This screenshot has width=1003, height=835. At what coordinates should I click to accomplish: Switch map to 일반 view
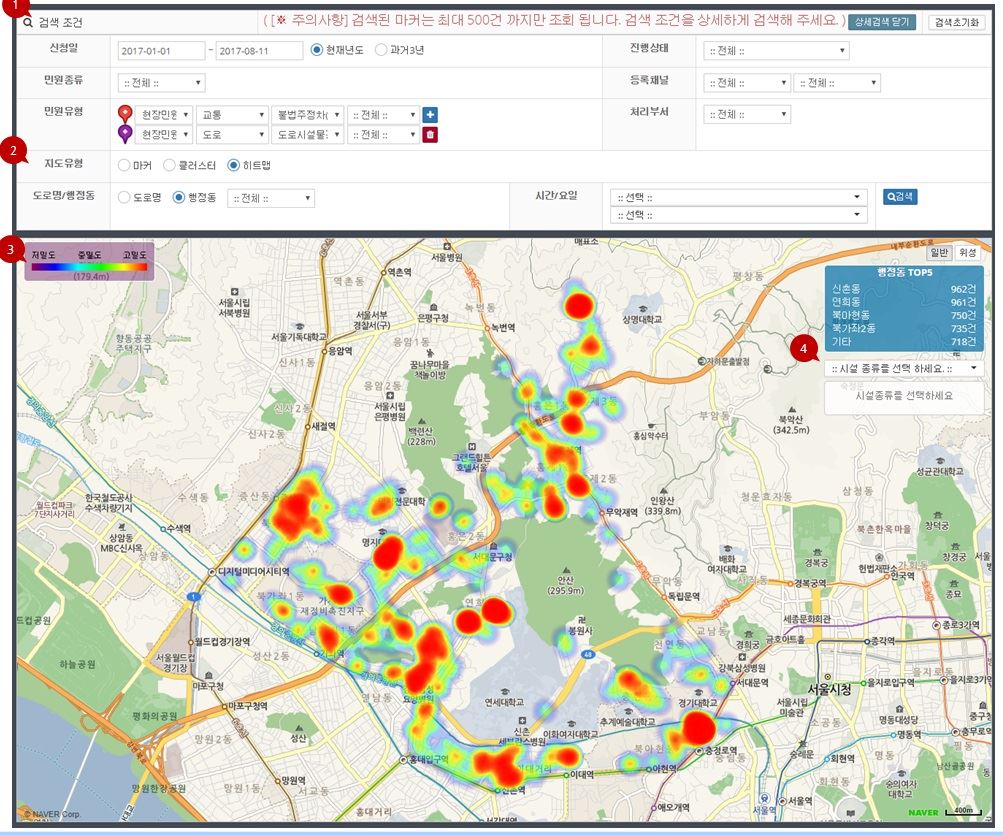(940, 252)
